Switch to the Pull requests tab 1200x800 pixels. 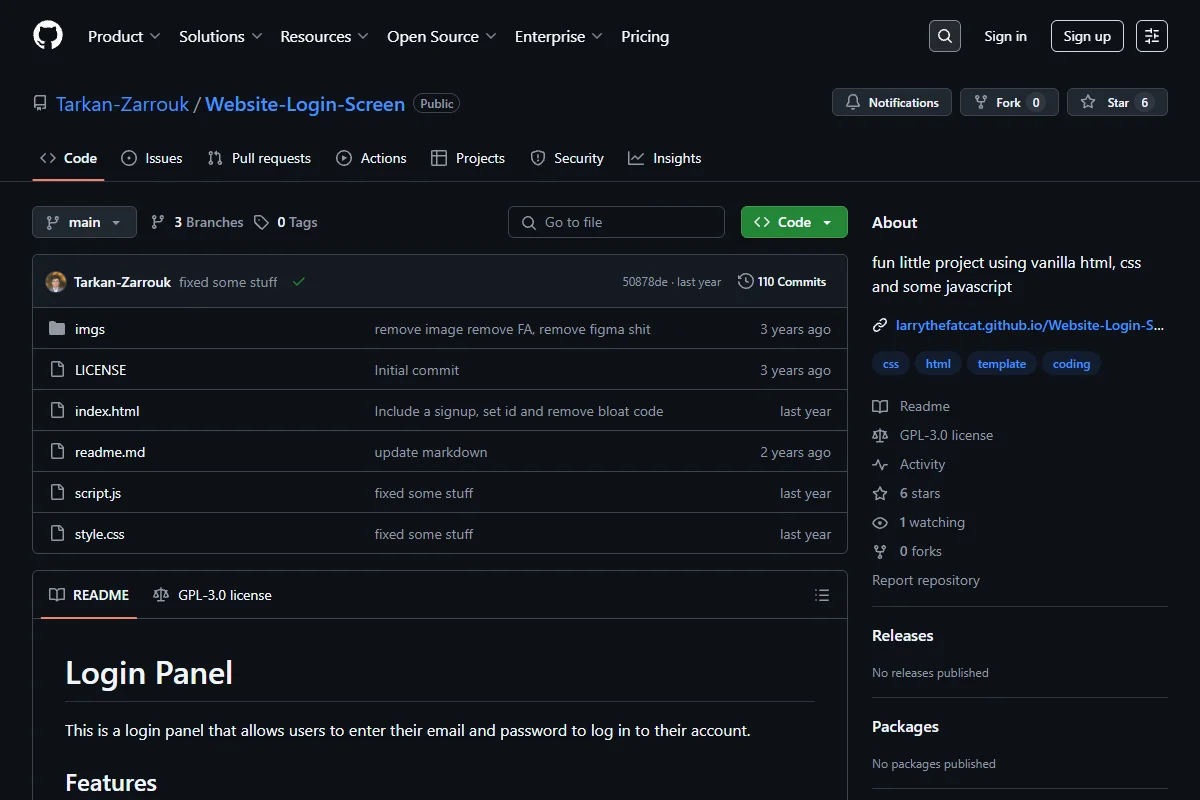click(259, 158)
